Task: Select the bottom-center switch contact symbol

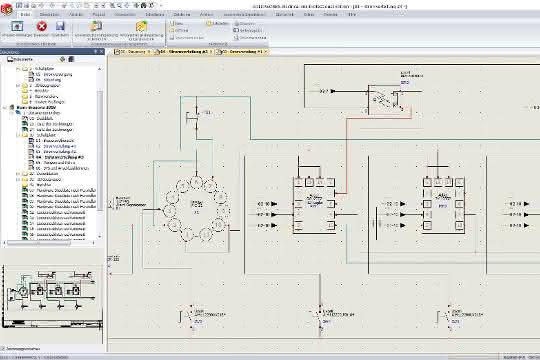Action: point(321,318)
